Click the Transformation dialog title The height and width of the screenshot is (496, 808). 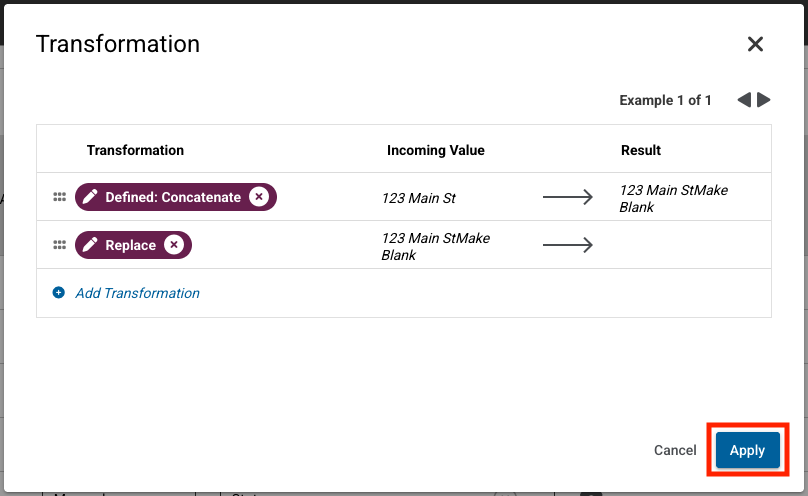(x=117, y=44)
